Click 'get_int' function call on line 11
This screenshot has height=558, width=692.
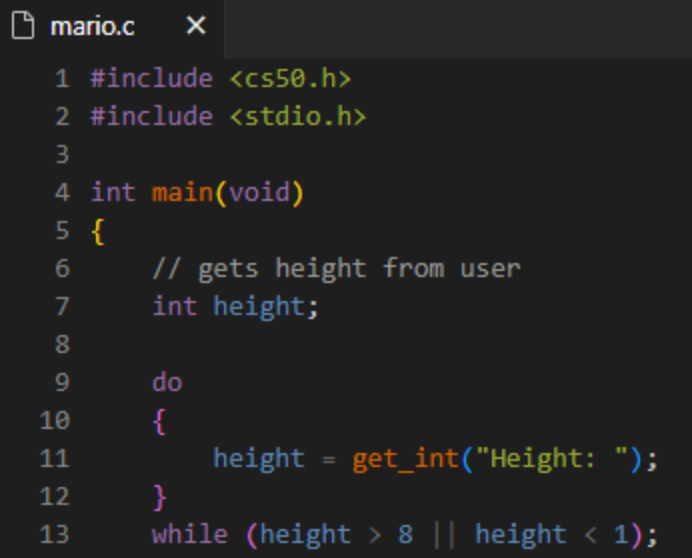(406, 459)
